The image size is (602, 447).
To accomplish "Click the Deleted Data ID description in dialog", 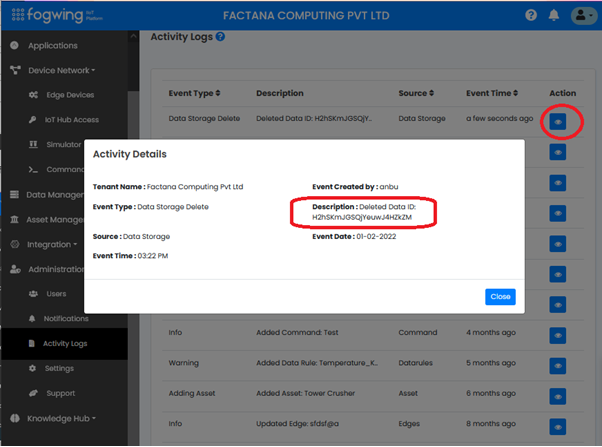I will (x=364, y=212).
